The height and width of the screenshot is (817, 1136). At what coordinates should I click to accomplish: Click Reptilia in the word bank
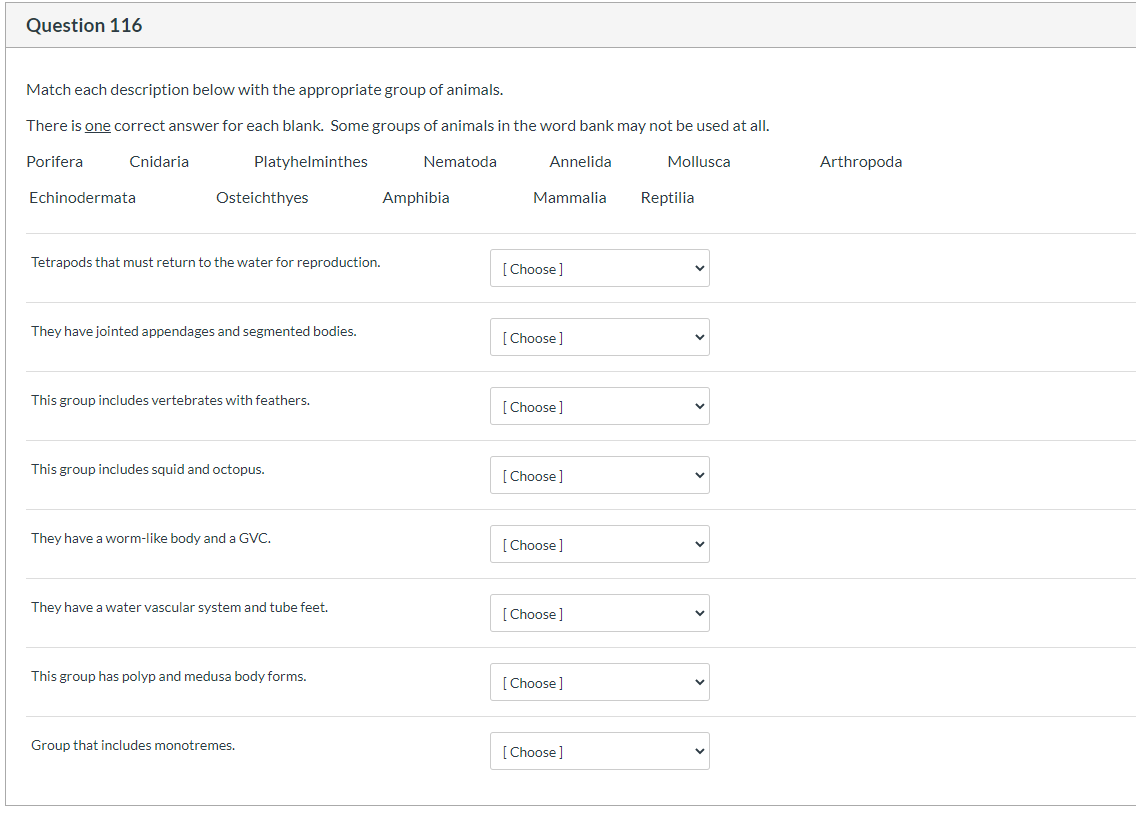[x=667, y=198]
